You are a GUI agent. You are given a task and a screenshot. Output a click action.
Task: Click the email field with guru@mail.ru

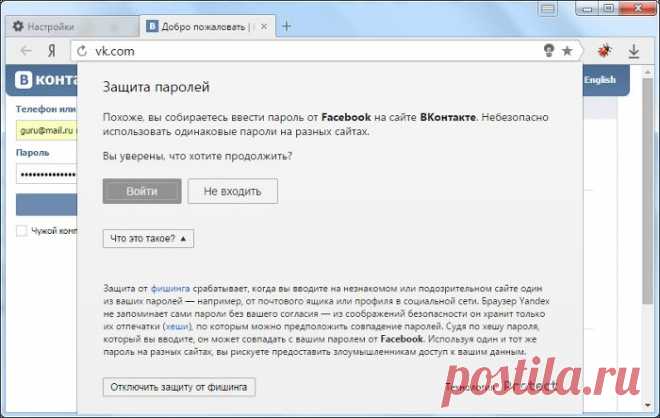[46, 130]
